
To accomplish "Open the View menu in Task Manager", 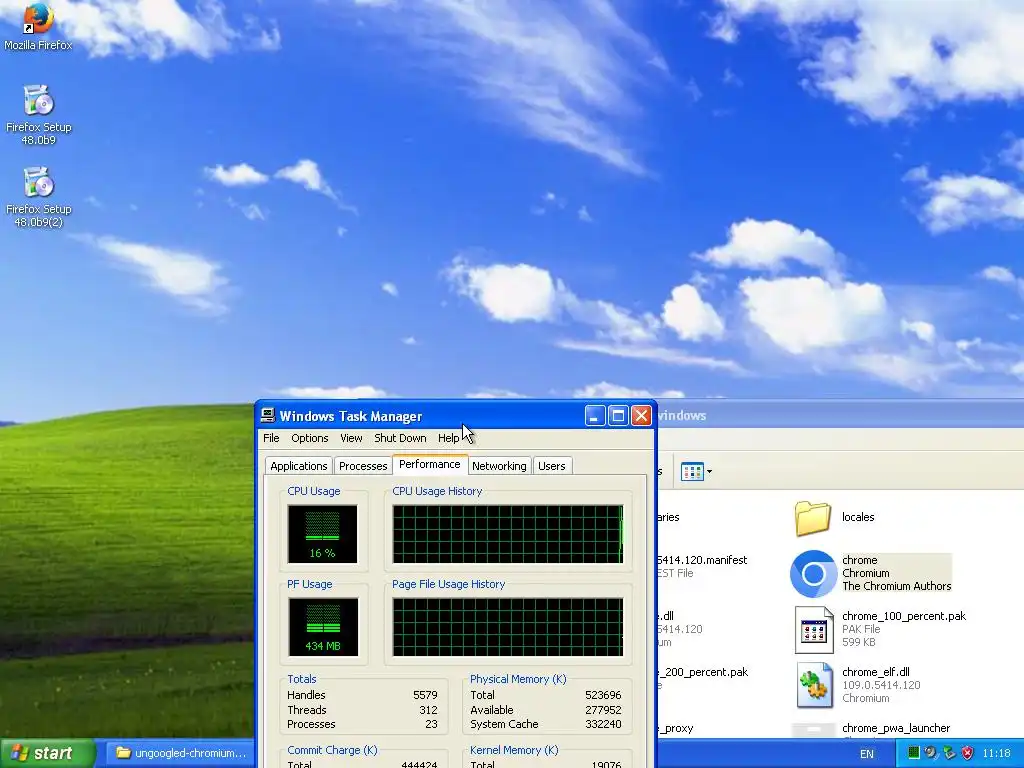I will coord(351,438).
